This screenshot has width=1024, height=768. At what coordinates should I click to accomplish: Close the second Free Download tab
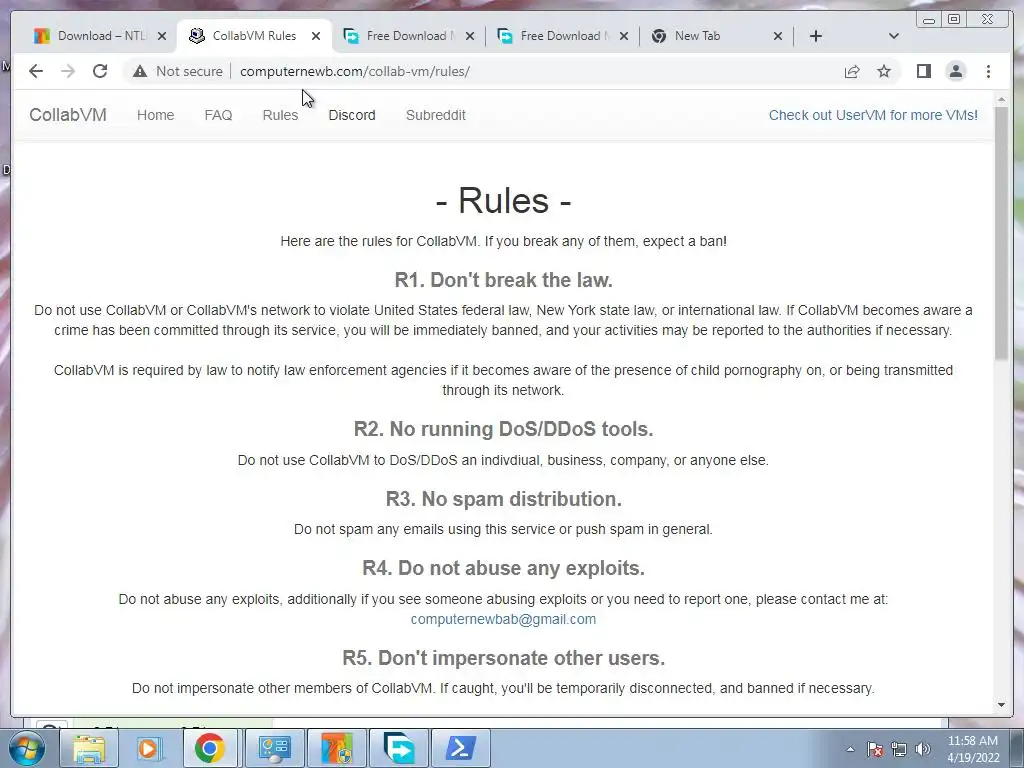coord(624,36)
